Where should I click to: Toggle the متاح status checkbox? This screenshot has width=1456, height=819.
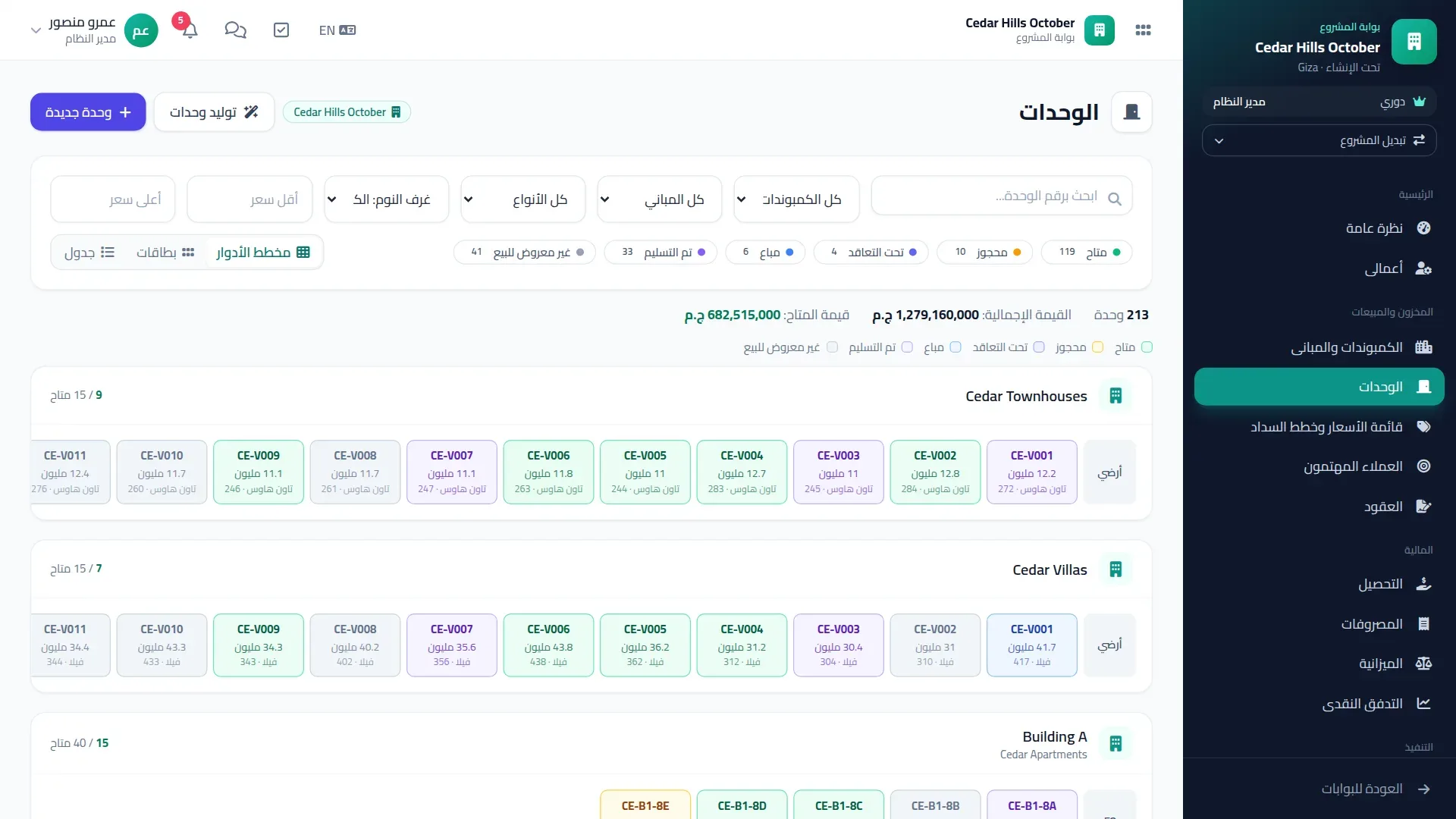(1147, 347)
